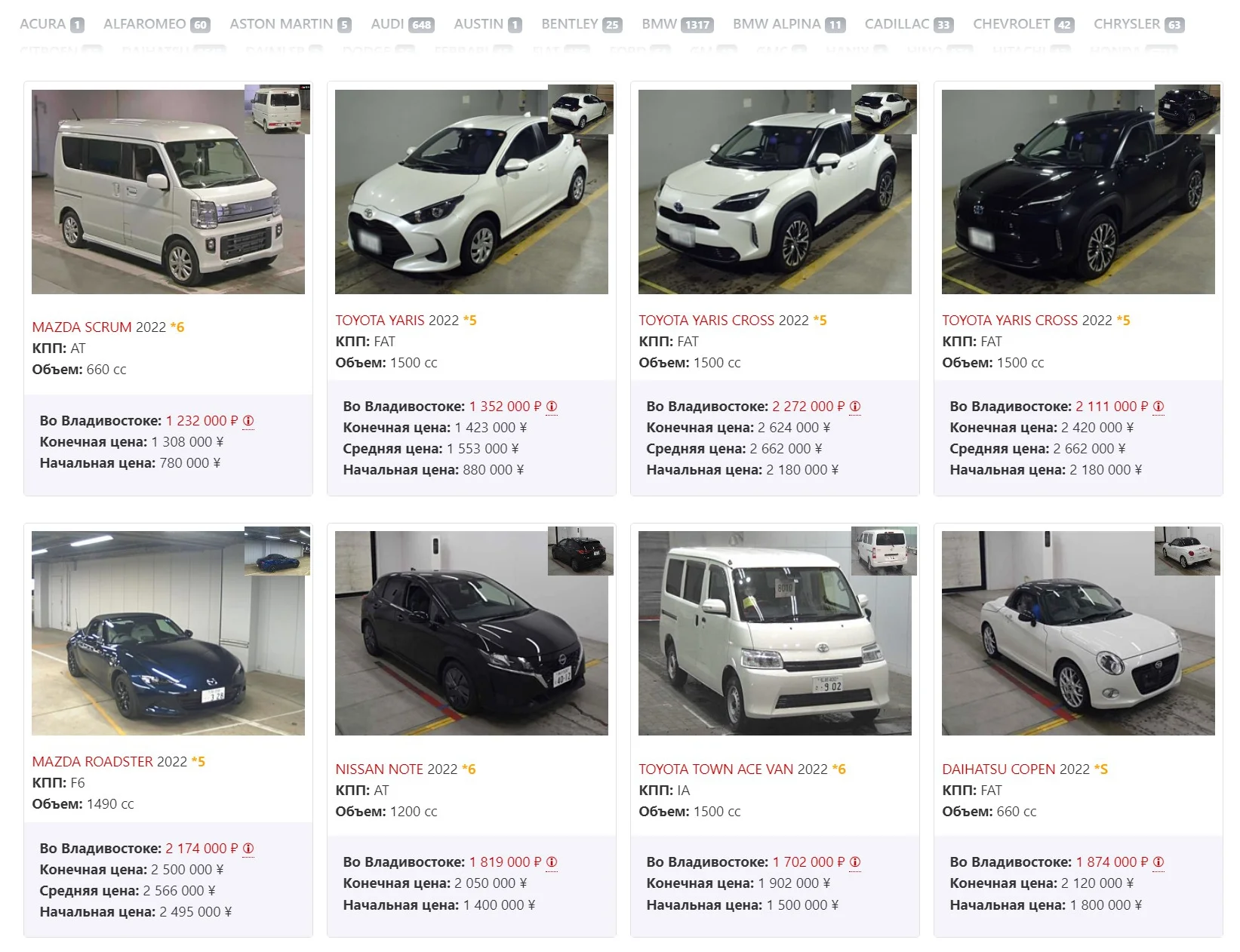Click info icon beside 2 111 000 ₽ price
Image resolution: width=1240 pixels, height=952 pixels.
click(1158, 407)
